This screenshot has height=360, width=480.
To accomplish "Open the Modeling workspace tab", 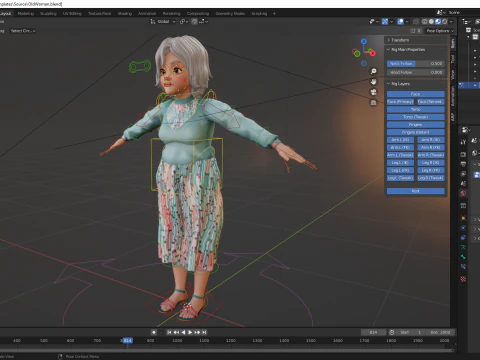I will coord(26,14).
